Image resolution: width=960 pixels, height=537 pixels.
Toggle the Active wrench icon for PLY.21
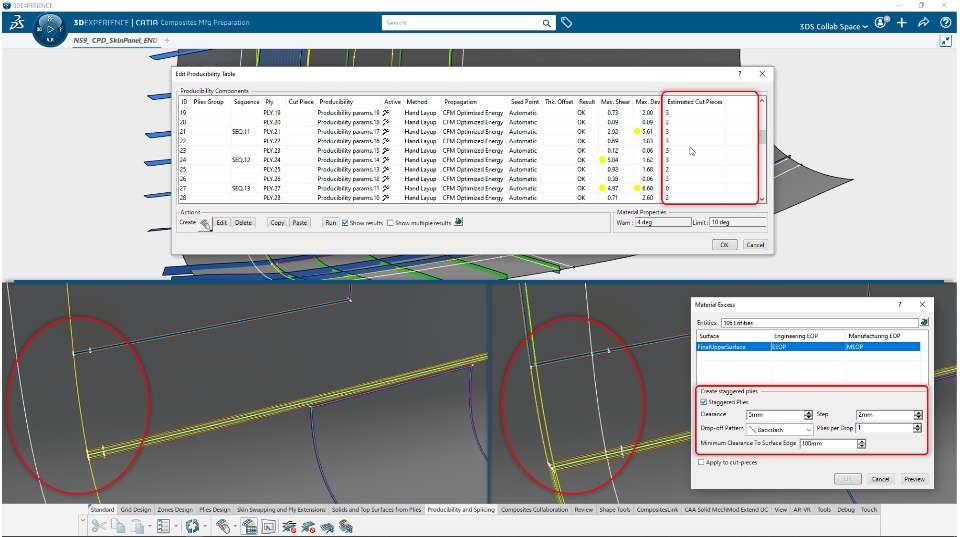[386, 132]
